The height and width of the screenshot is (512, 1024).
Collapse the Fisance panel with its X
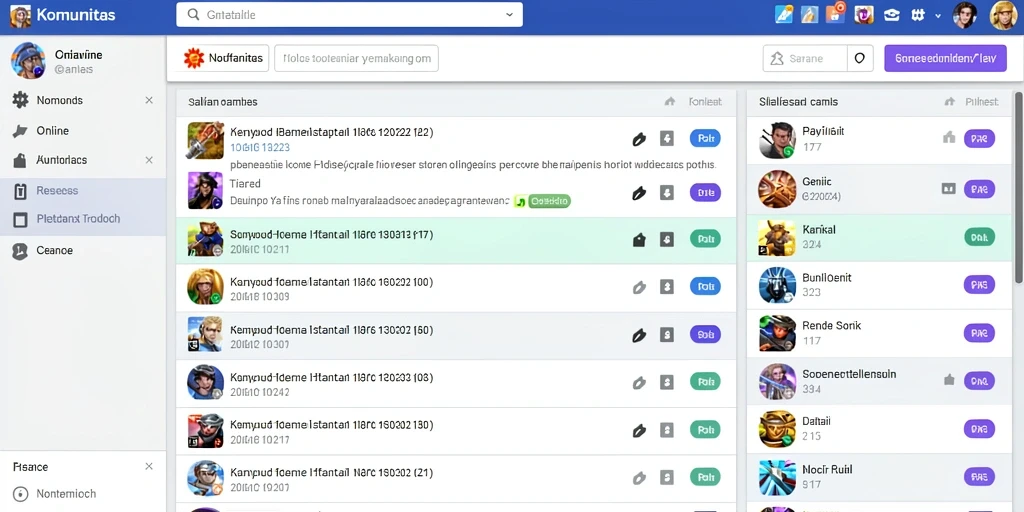point(149,466)
